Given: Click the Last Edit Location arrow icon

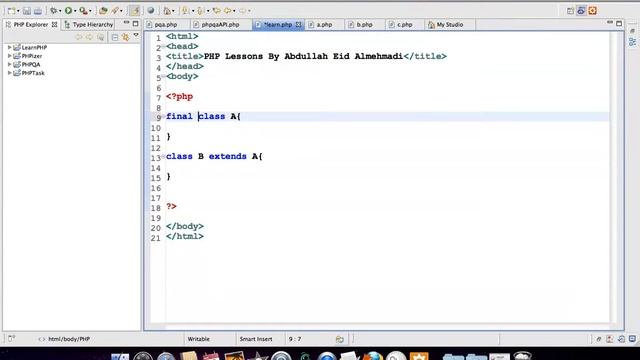Looking at the screenshot, I should (x=216, y=11).
